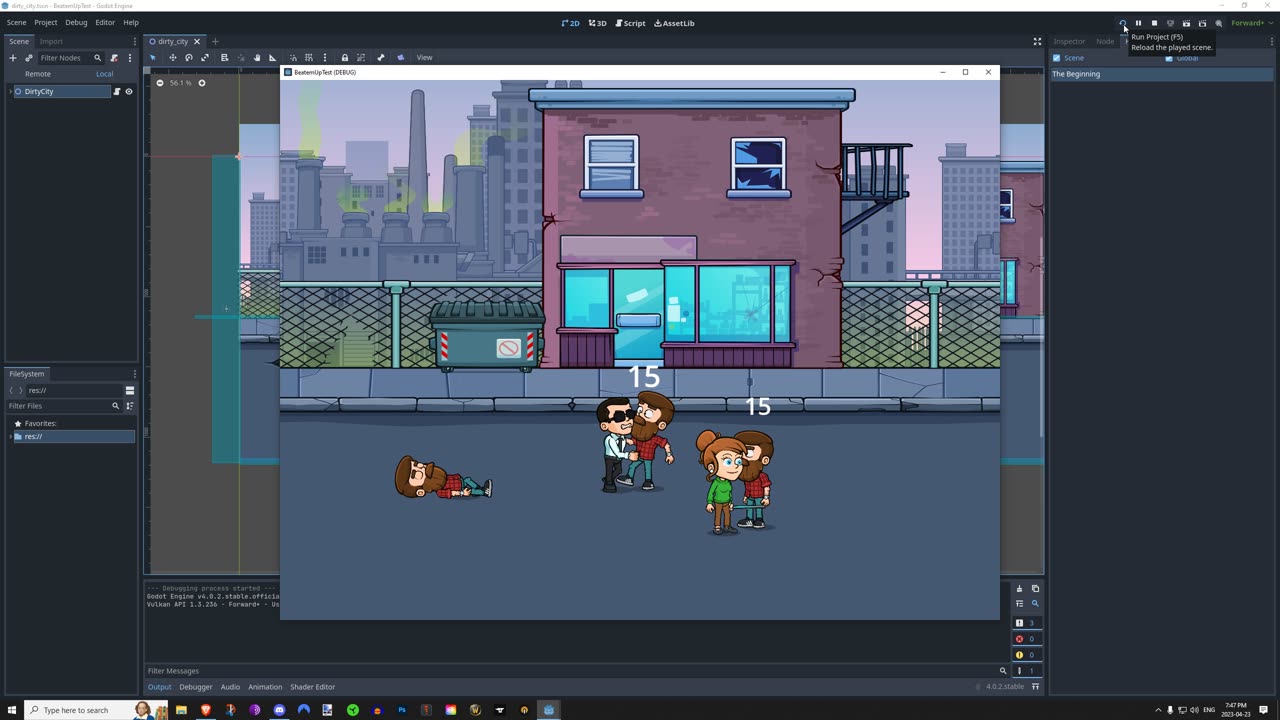Open the Movie Maker mode icon
This screenshot has height=720, width=1280.
tap(1218, 23)
